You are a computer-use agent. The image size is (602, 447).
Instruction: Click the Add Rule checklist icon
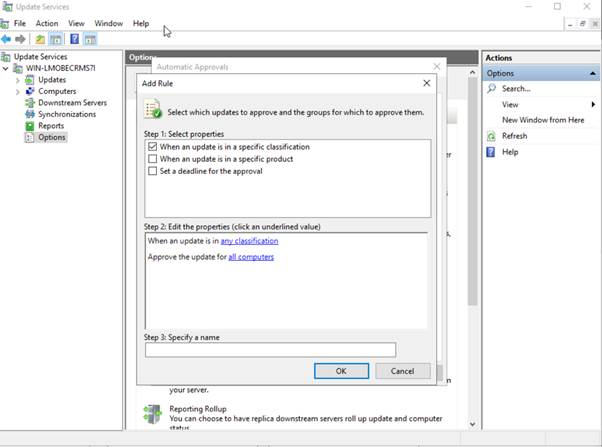tap(152, 109)
